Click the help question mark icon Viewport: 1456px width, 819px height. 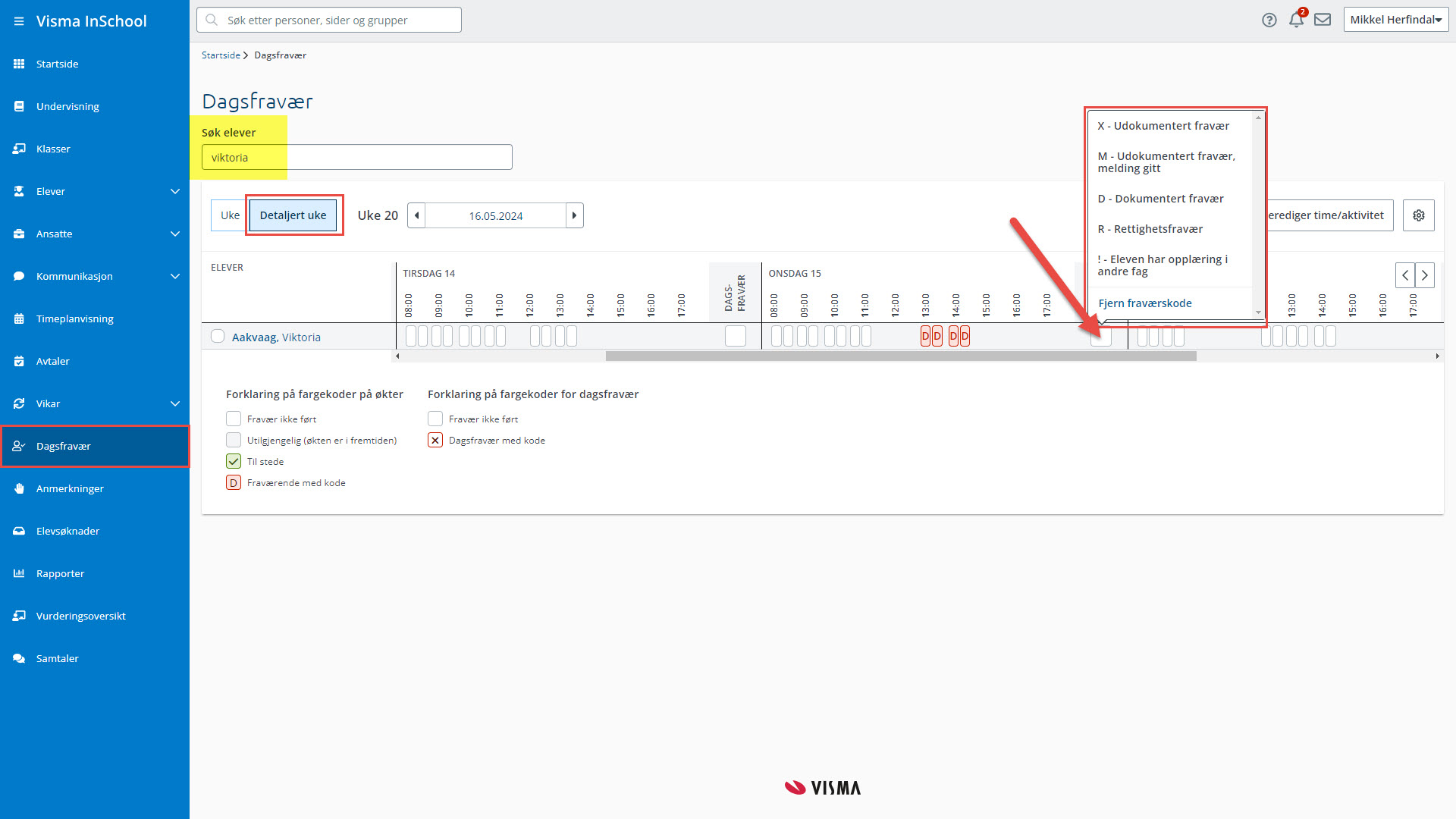[x=1269, y=20]
